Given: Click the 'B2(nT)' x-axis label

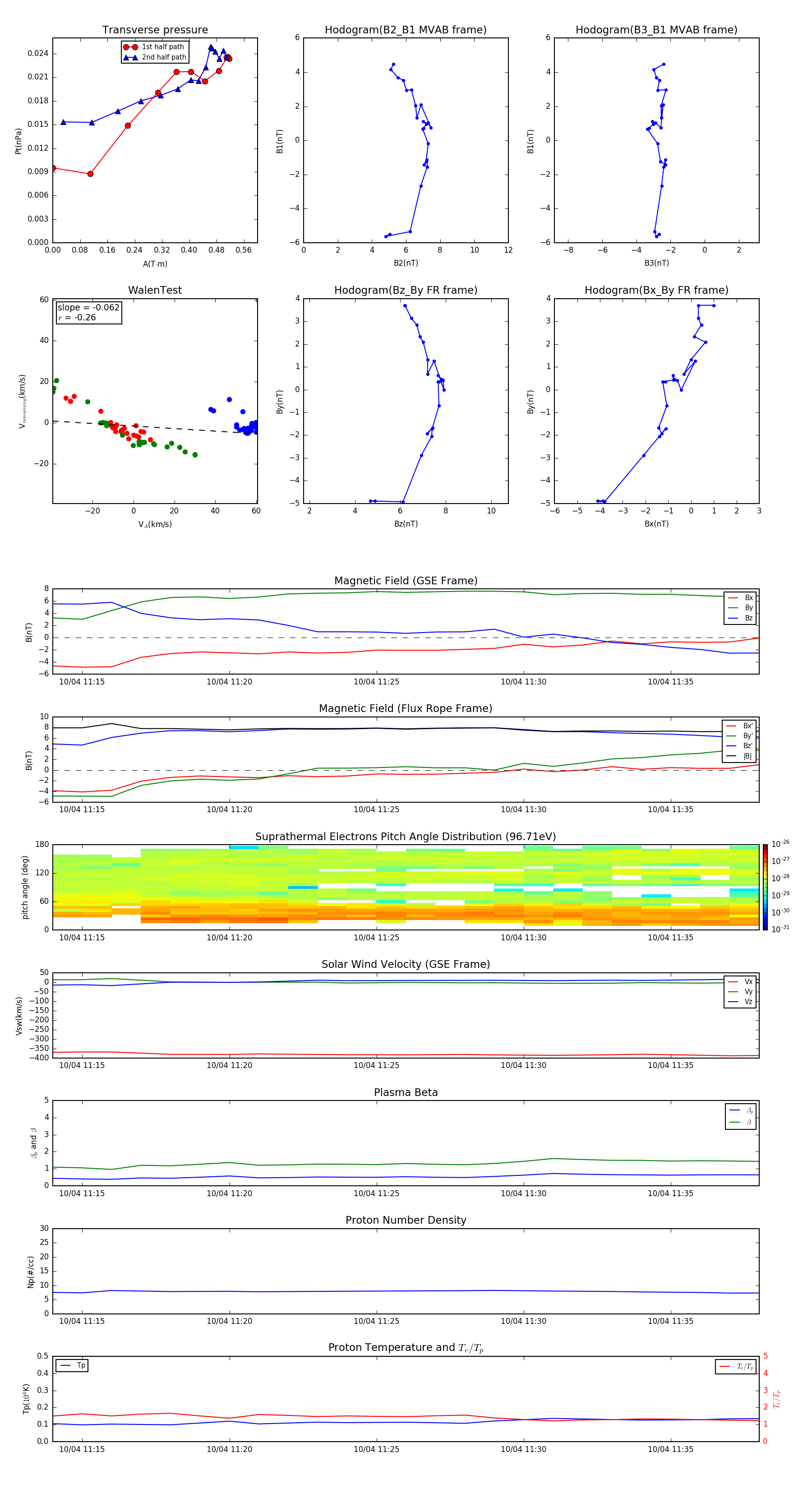Looking at the screenshot, I should [x=406, y=264].
